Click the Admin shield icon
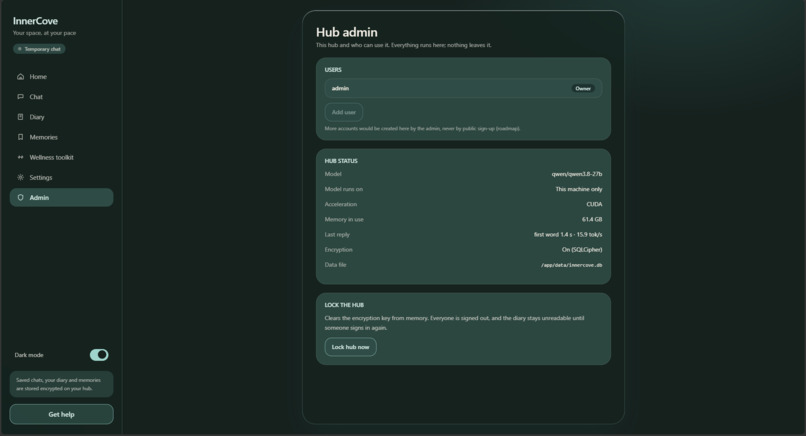Image resolution: width=806 pixels, height=436 pixels. (21, 197)
